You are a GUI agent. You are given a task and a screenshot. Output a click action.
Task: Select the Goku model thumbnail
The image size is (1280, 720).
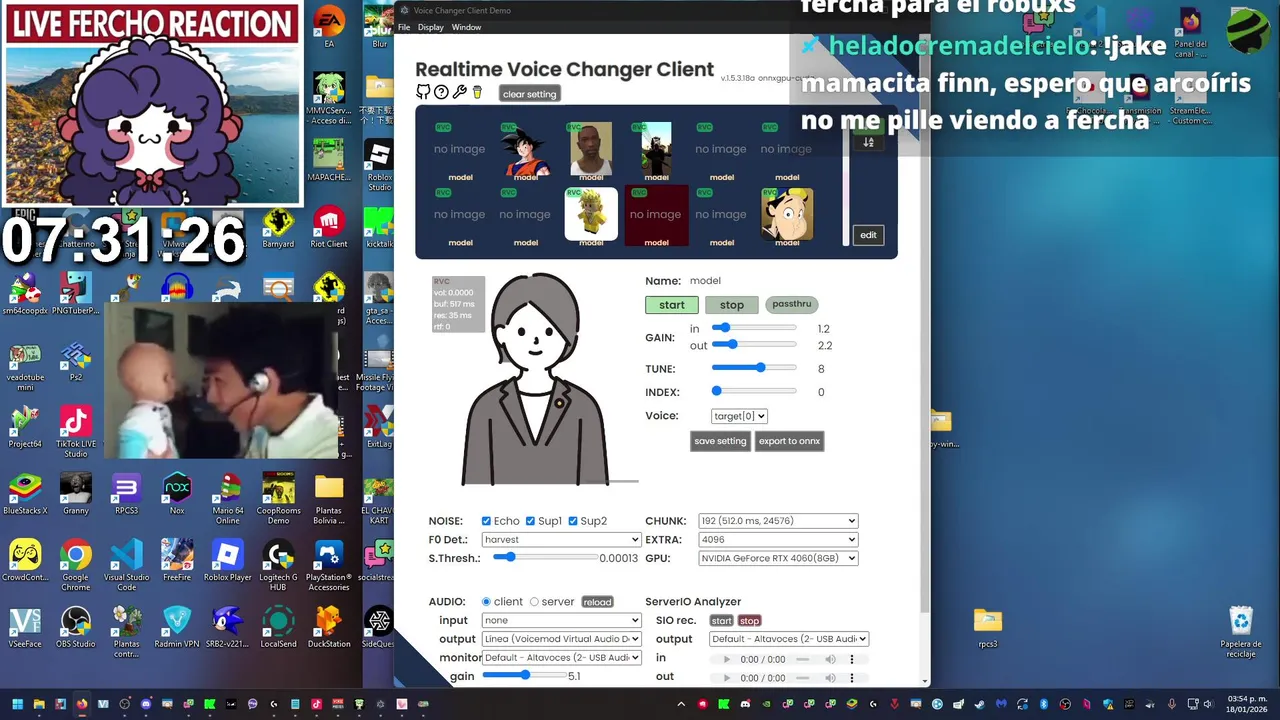(x=526, y=150)
